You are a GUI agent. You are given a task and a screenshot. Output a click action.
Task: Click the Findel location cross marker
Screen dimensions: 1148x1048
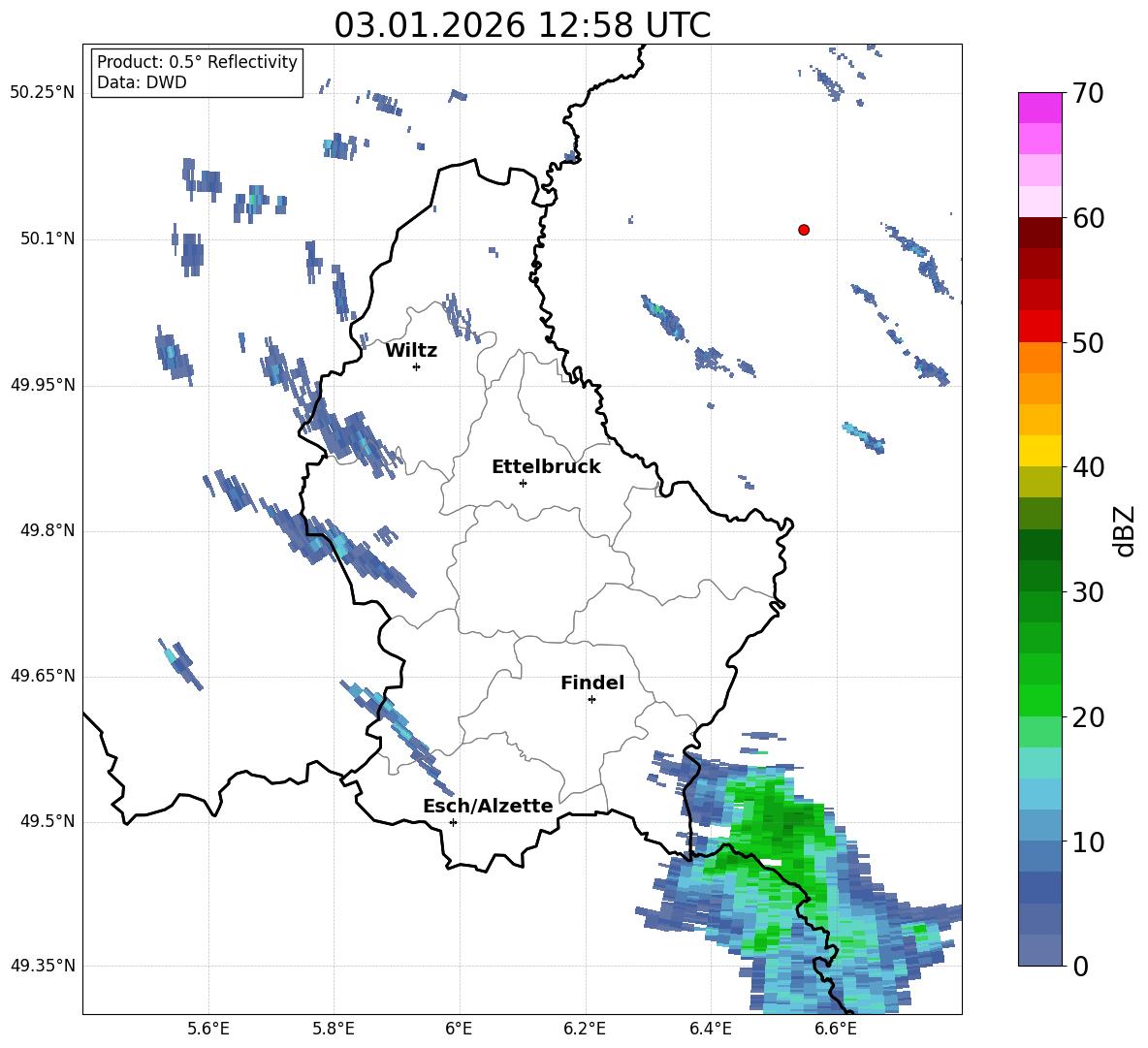coord(591,700)
